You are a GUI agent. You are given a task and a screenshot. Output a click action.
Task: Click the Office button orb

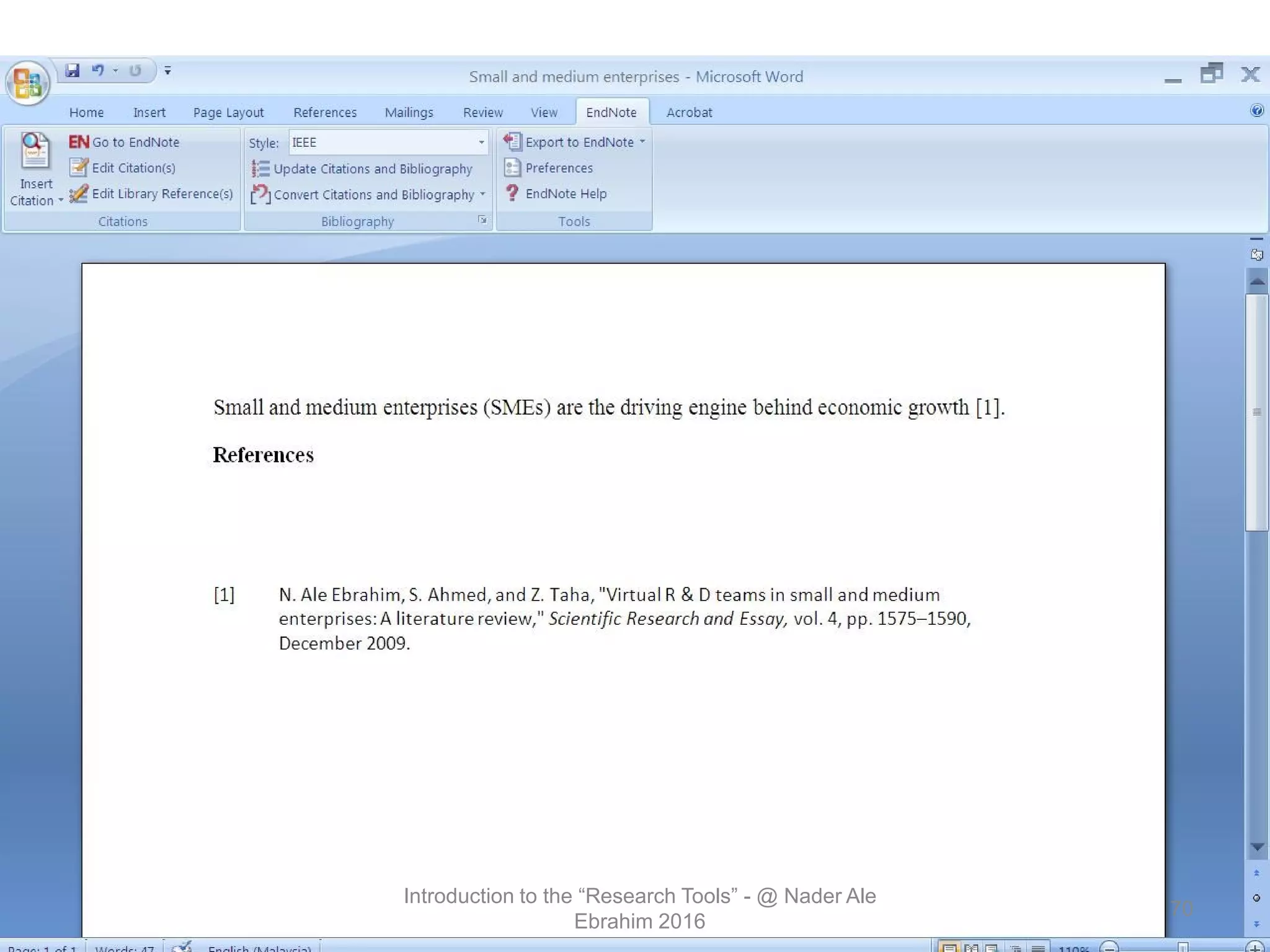[27, 83]
